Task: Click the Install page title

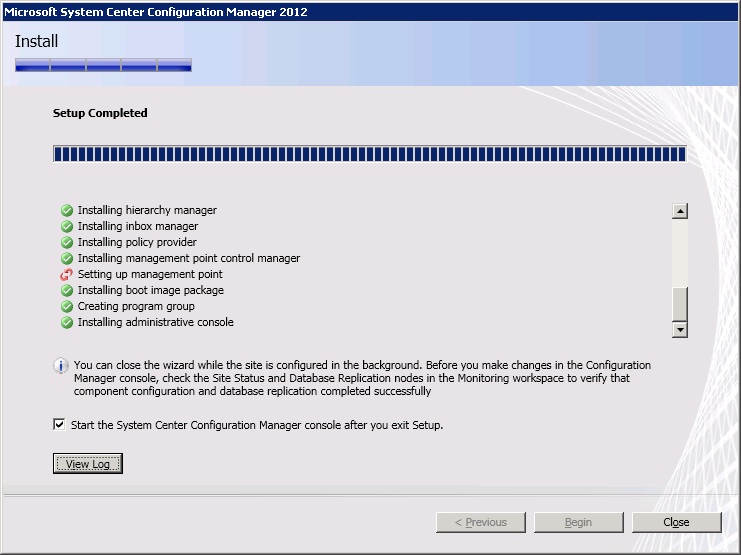Action: tap(36, 42)
